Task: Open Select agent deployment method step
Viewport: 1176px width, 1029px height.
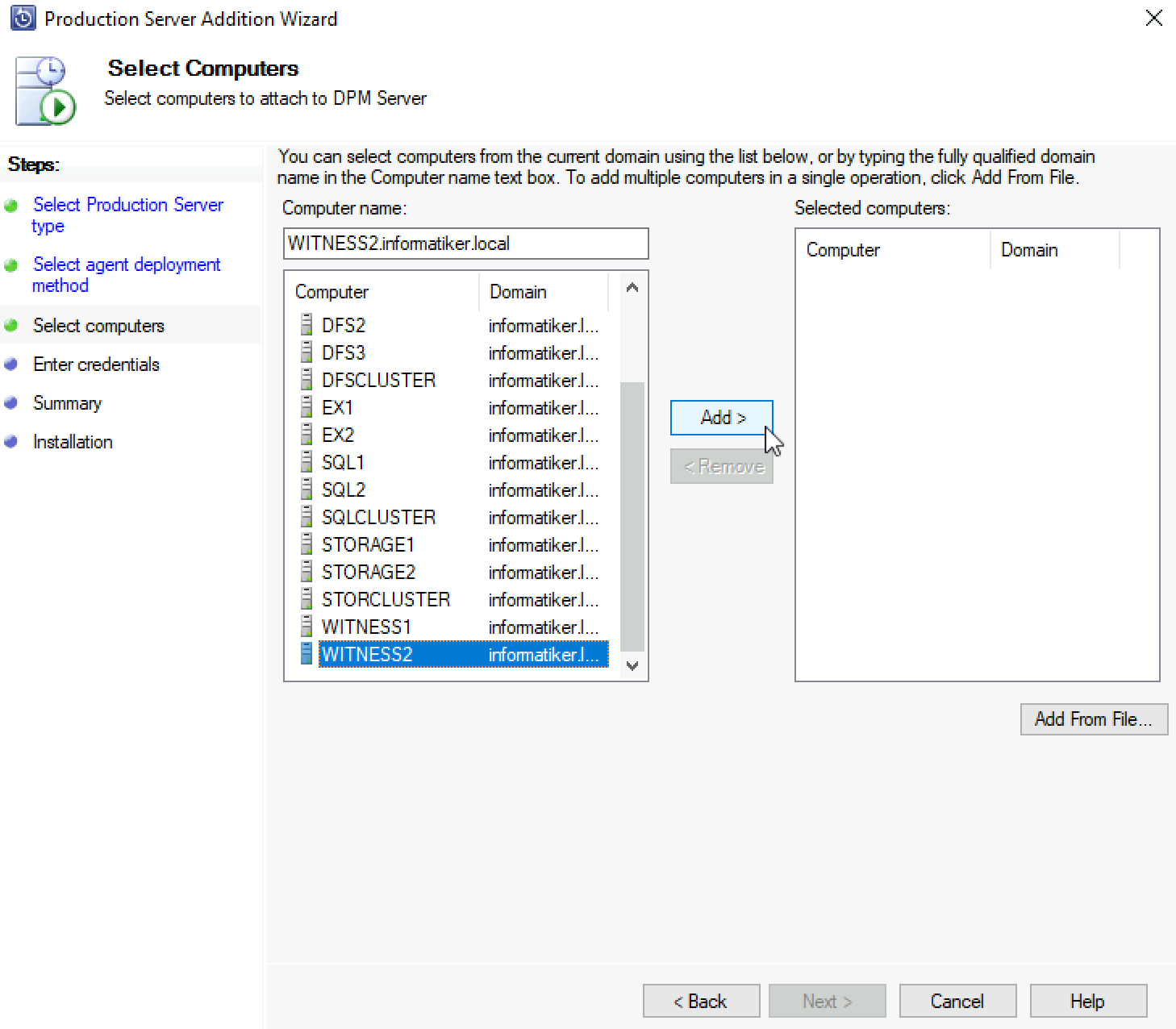Action: [x=126, y=275]
